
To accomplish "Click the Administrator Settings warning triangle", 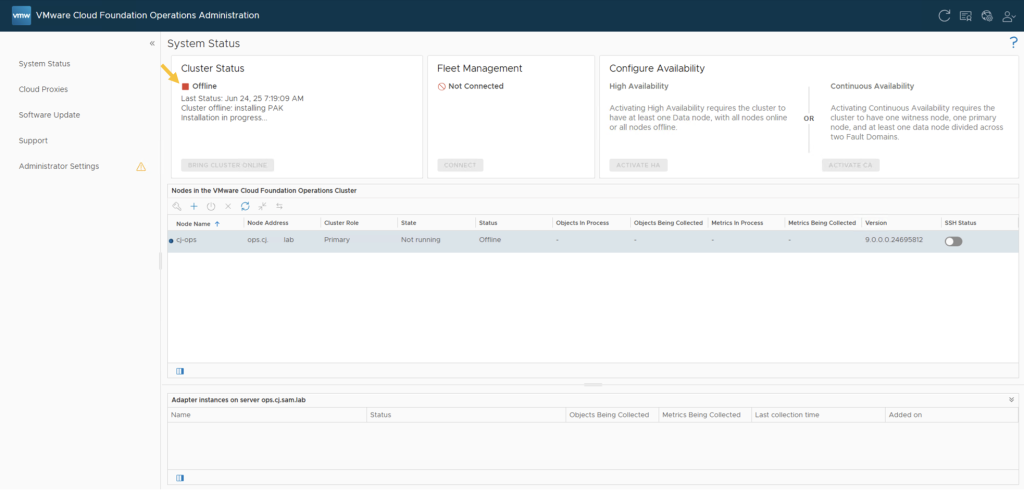I will tap(141, 167).
